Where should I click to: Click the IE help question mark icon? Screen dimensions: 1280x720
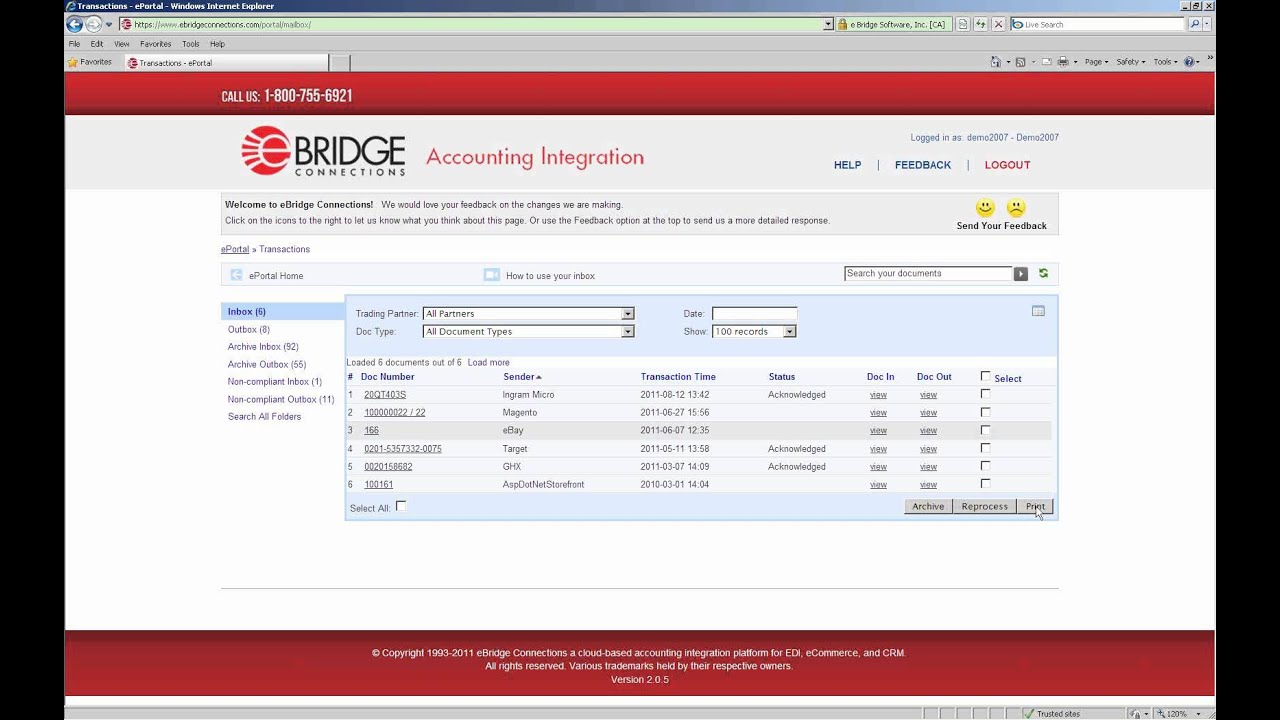1190,62
